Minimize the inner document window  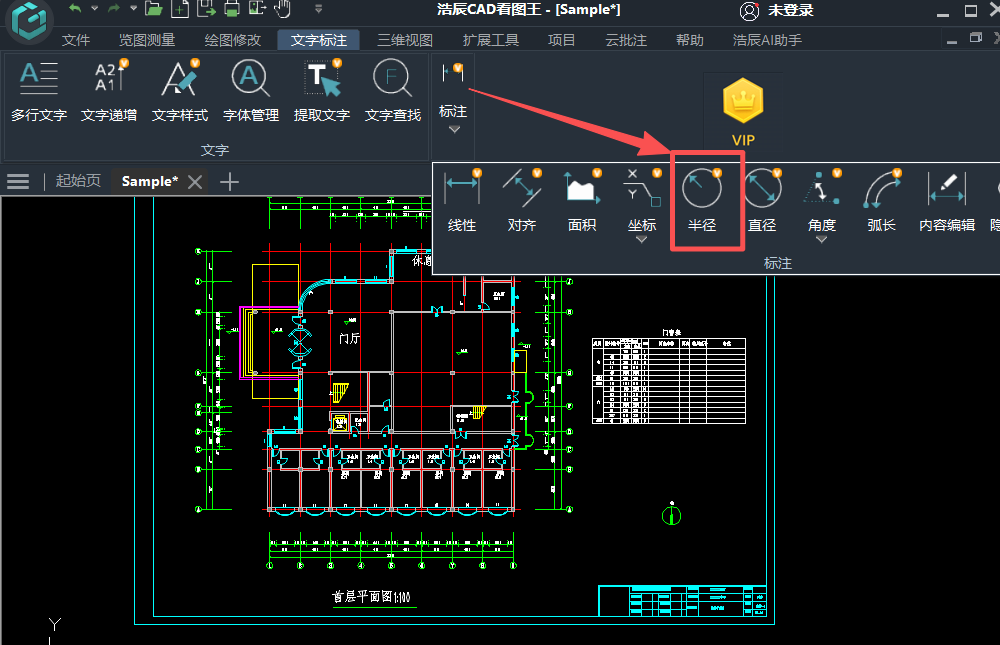click(952, 40)
